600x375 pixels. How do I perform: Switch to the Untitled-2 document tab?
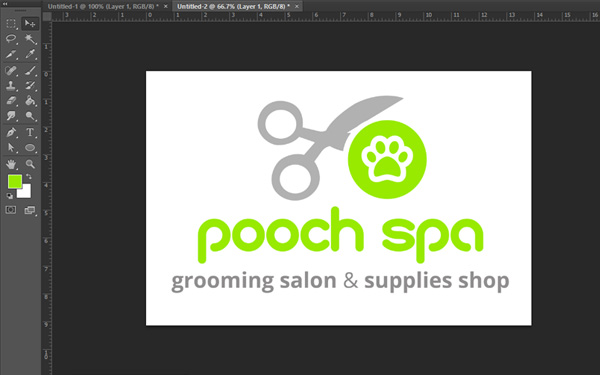[233, 6]
